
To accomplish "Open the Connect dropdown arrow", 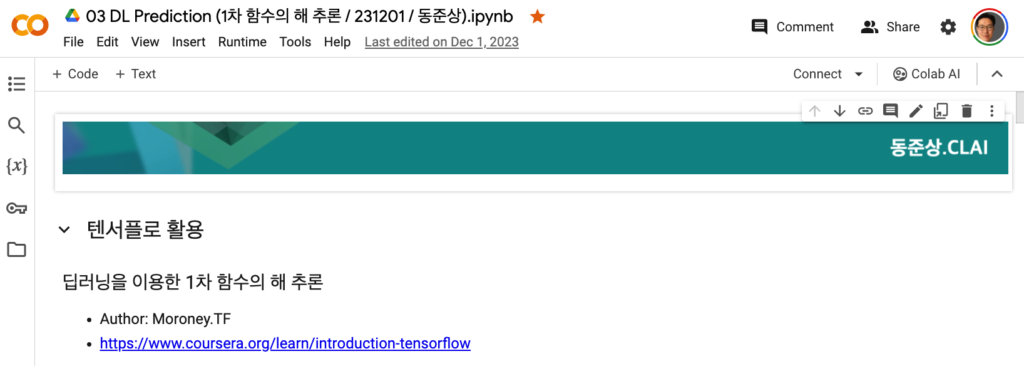I will (x=858, y=75).
